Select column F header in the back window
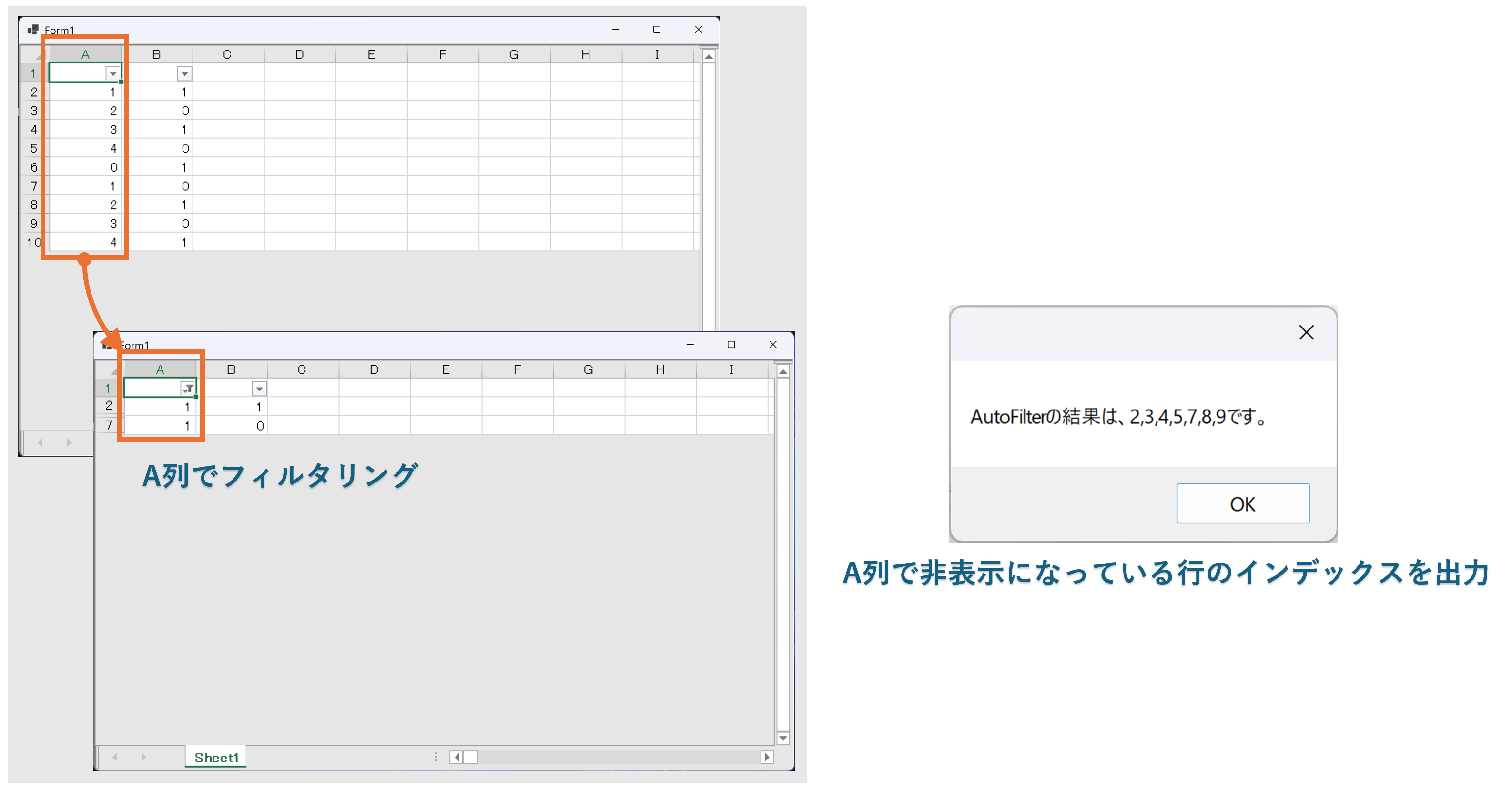This screenshot has height=790, width=1512. pos(443,55)
